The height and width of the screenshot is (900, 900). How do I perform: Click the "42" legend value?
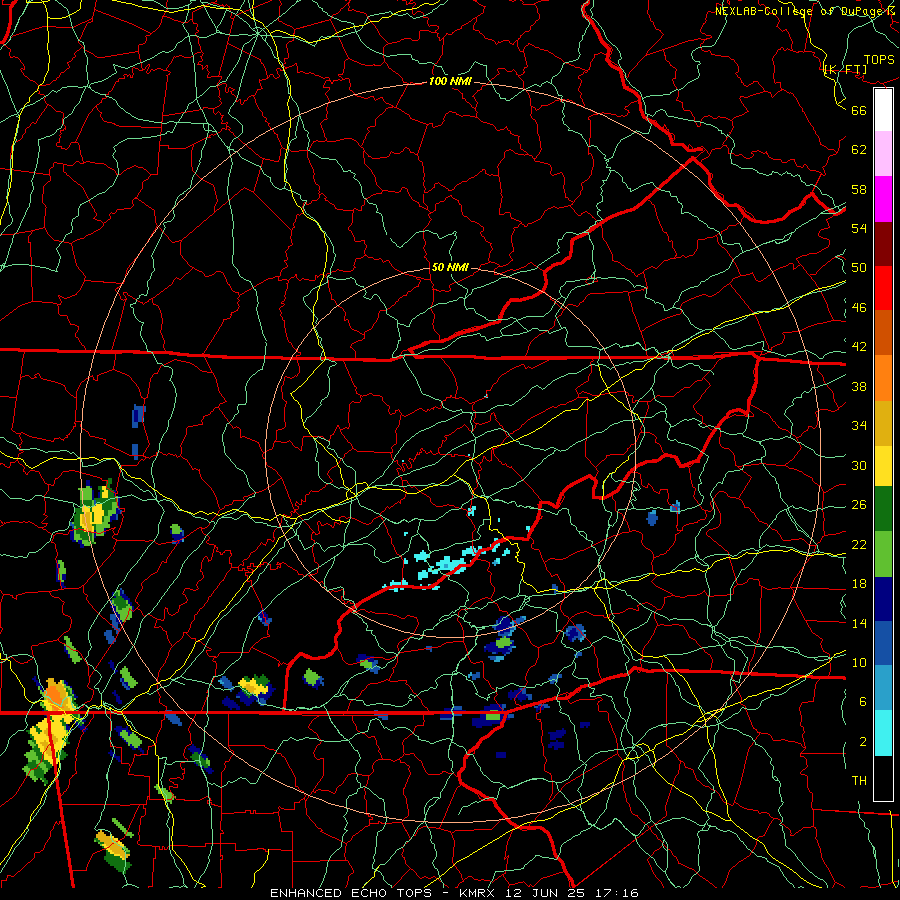click(x=859, y=347)
